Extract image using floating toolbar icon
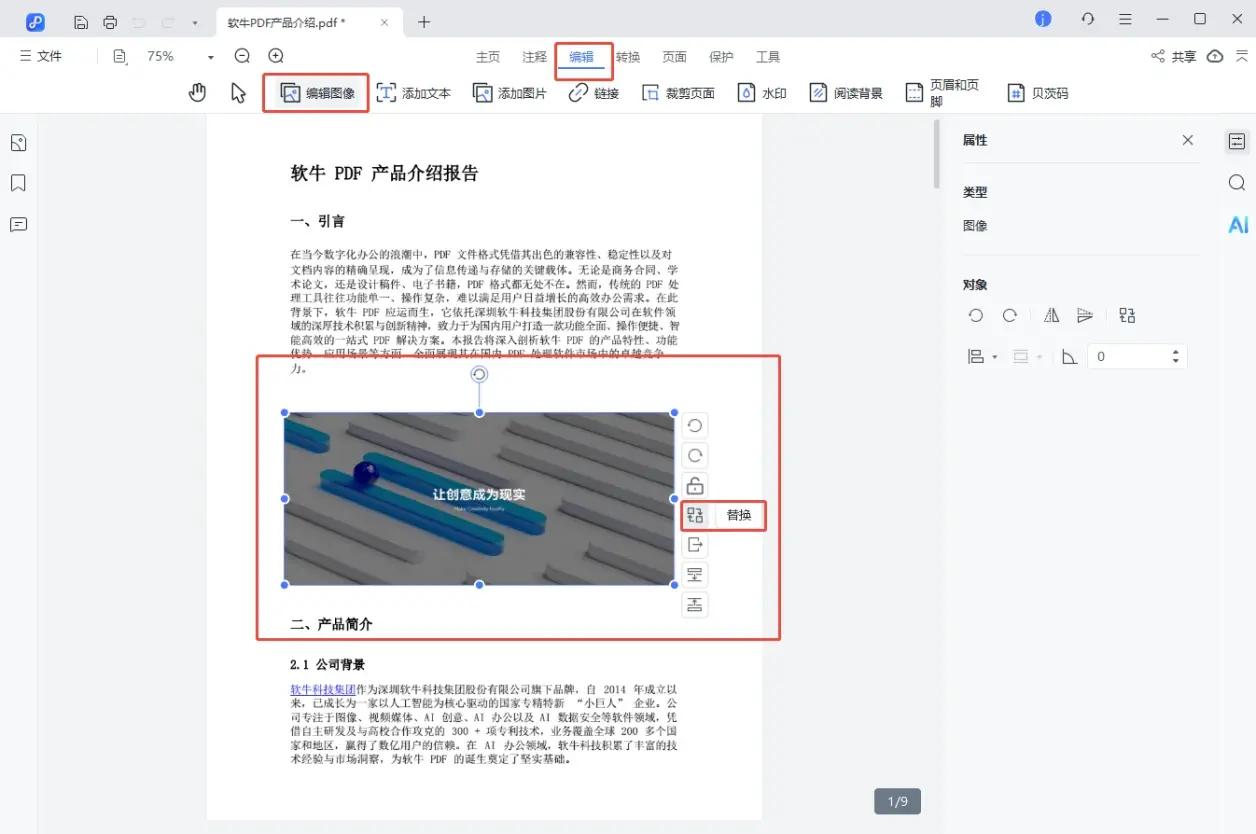 click(x=695, y=545)
